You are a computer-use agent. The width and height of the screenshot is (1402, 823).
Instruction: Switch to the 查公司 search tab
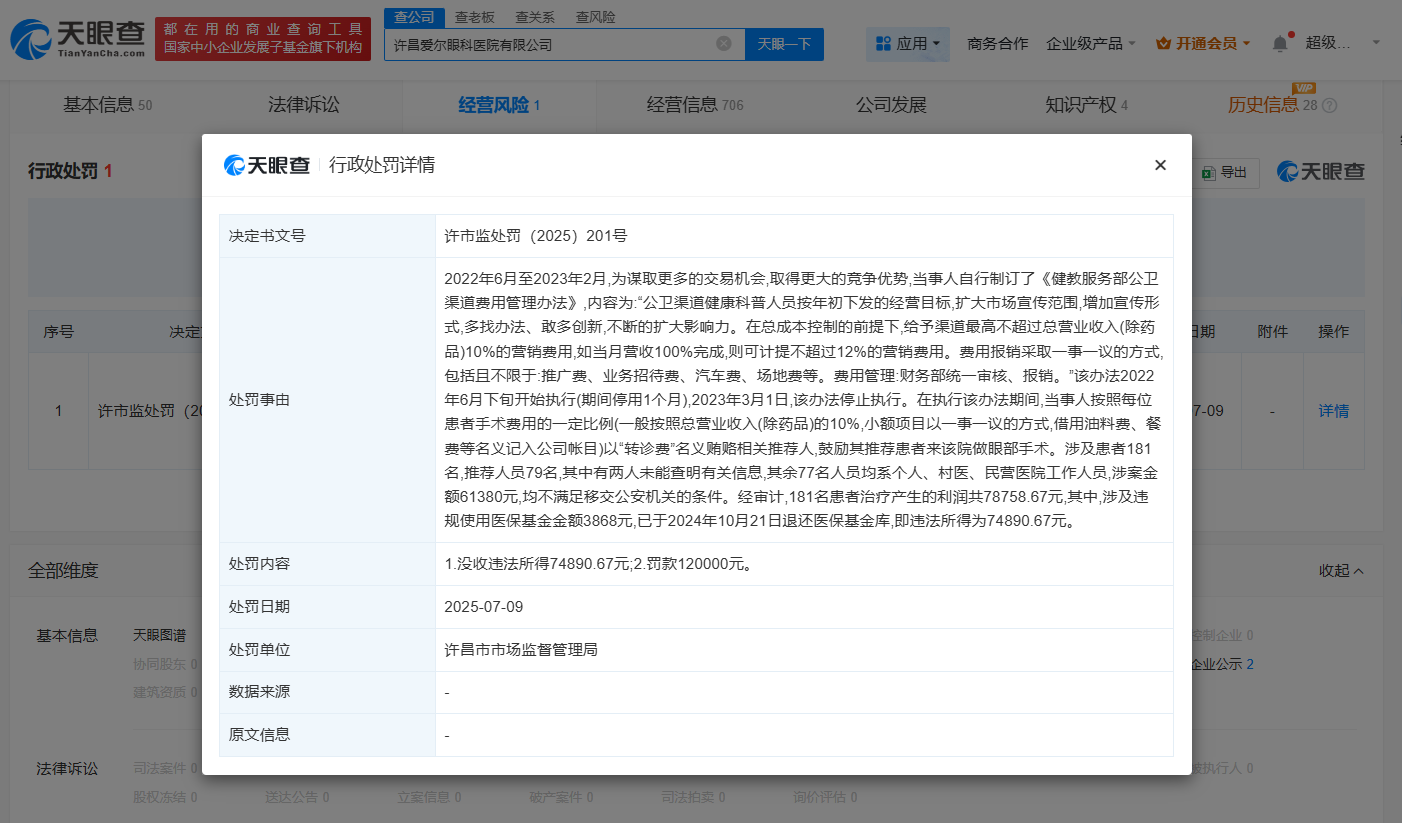pyautogui.click(x=414, y=17)
